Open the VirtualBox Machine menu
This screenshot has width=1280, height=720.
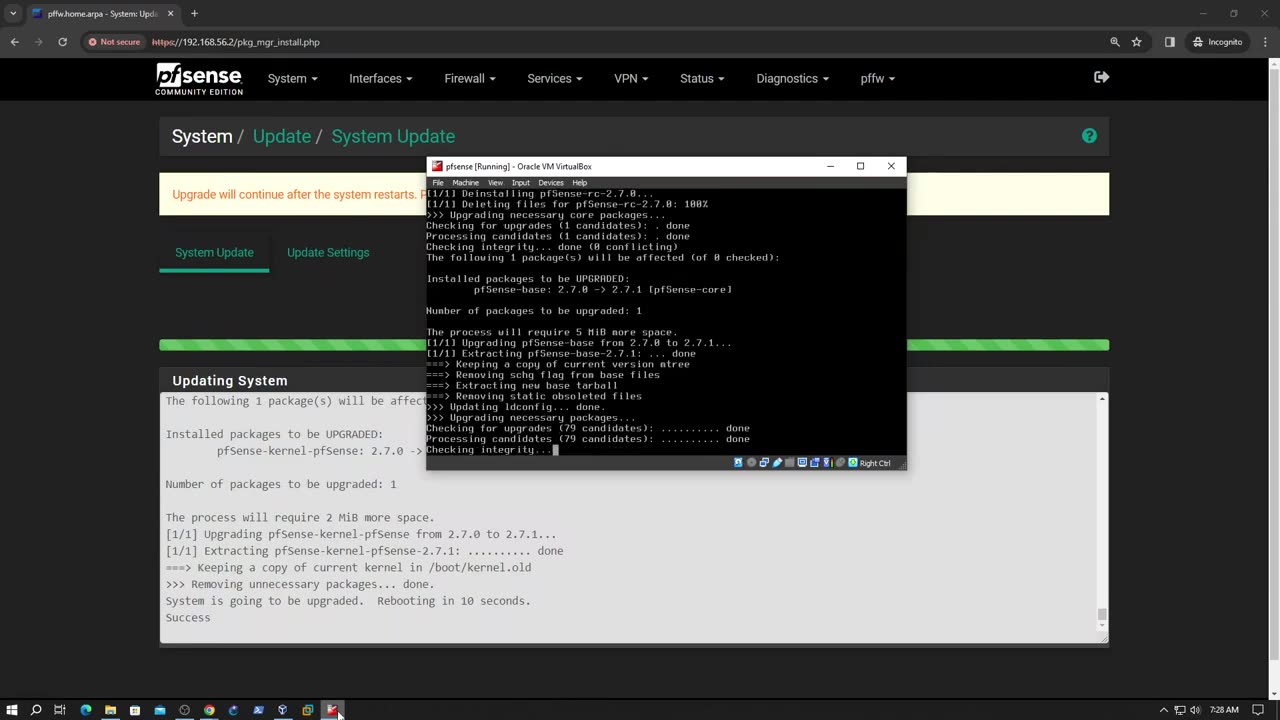[465, 183]
